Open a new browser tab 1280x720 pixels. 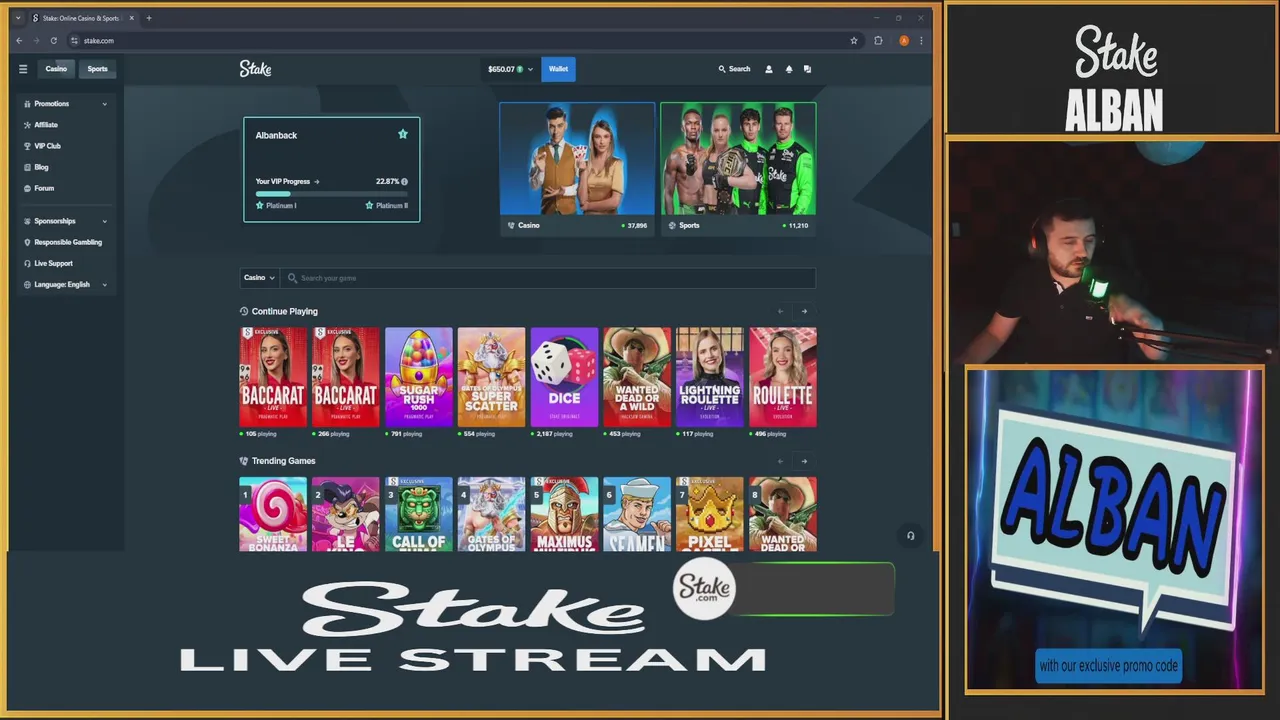click(x=149, y=18)
